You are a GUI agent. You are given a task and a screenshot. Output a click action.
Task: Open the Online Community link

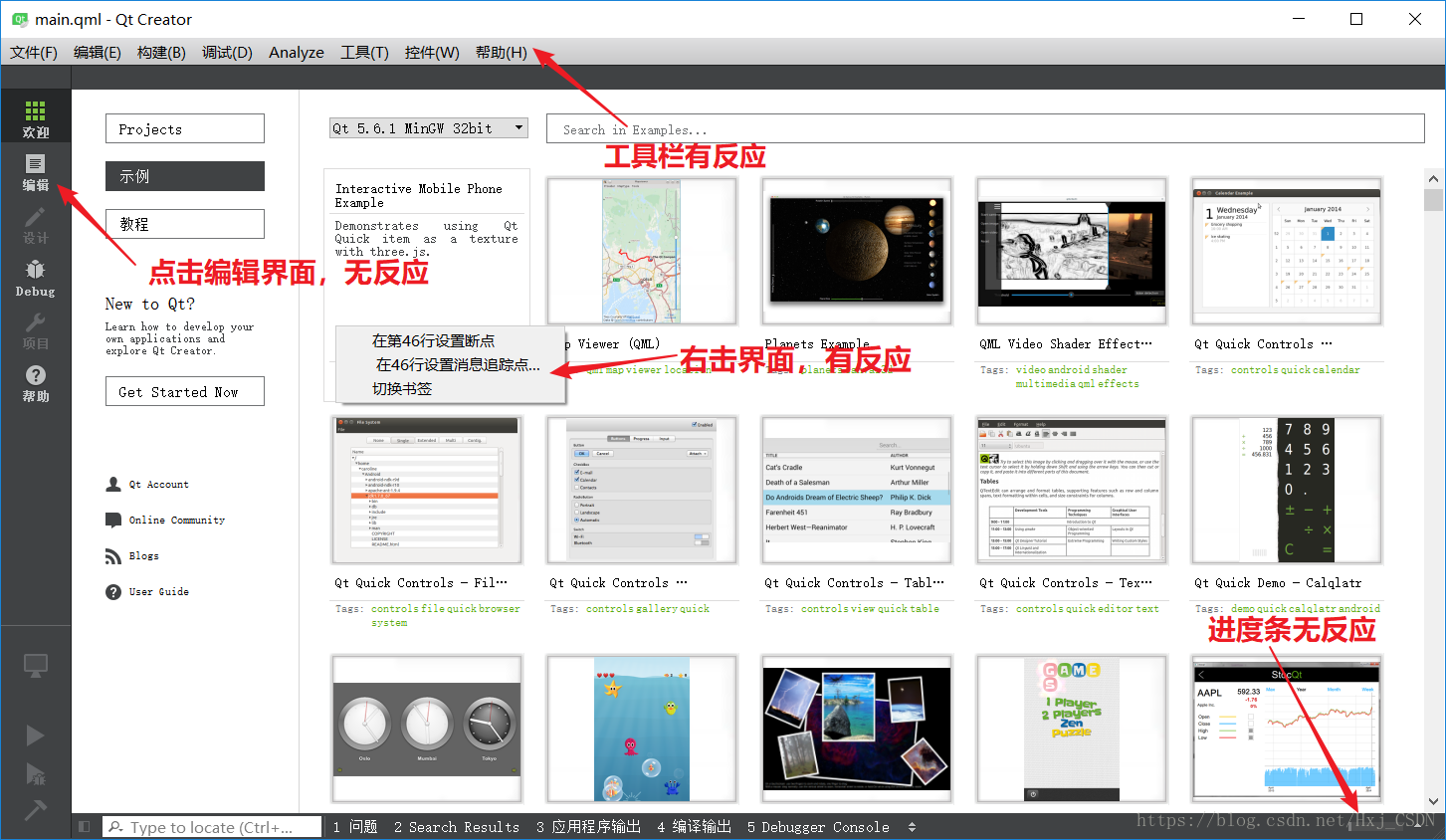[x=177, y=521]
